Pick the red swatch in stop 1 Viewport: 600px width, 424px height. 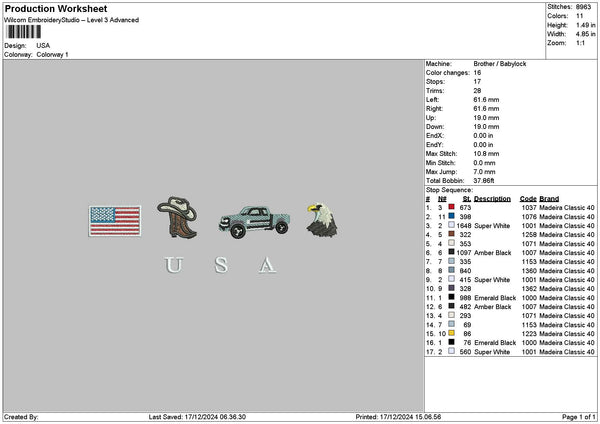tap(452, 207)
